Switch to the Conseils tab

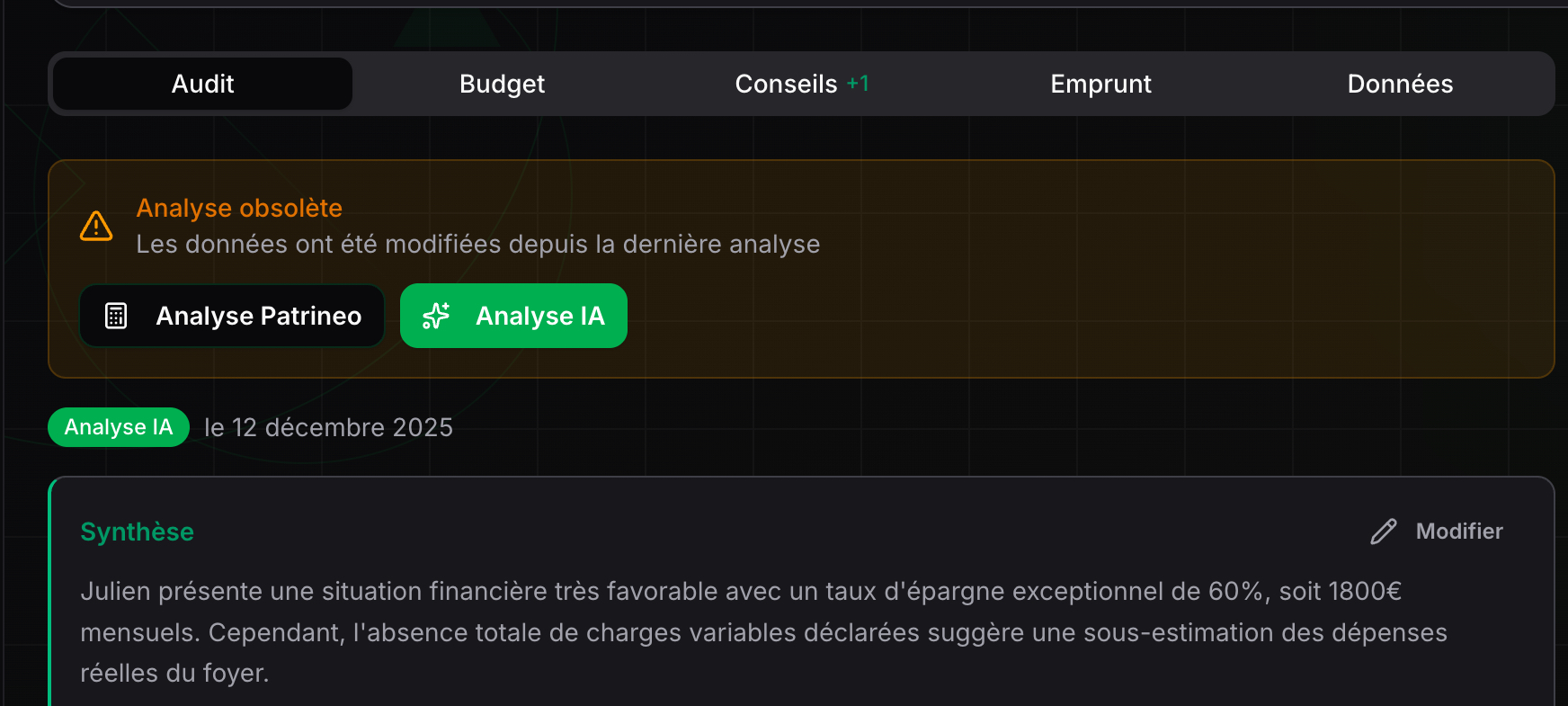click(786, 83)
